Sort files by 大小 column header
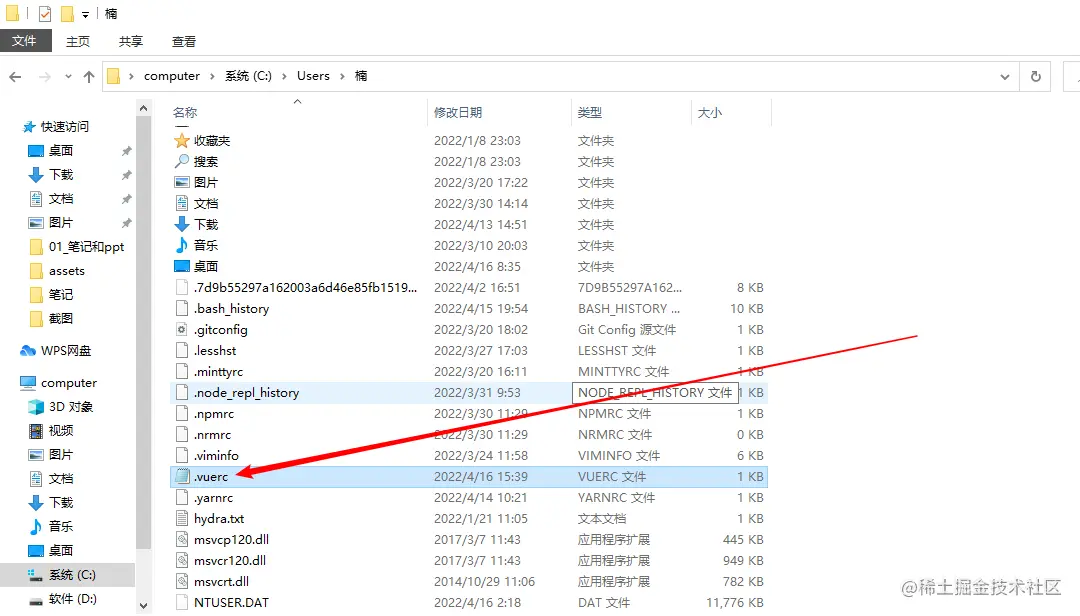This screenshot has width=1080, height=616. [x=709, y=112]
